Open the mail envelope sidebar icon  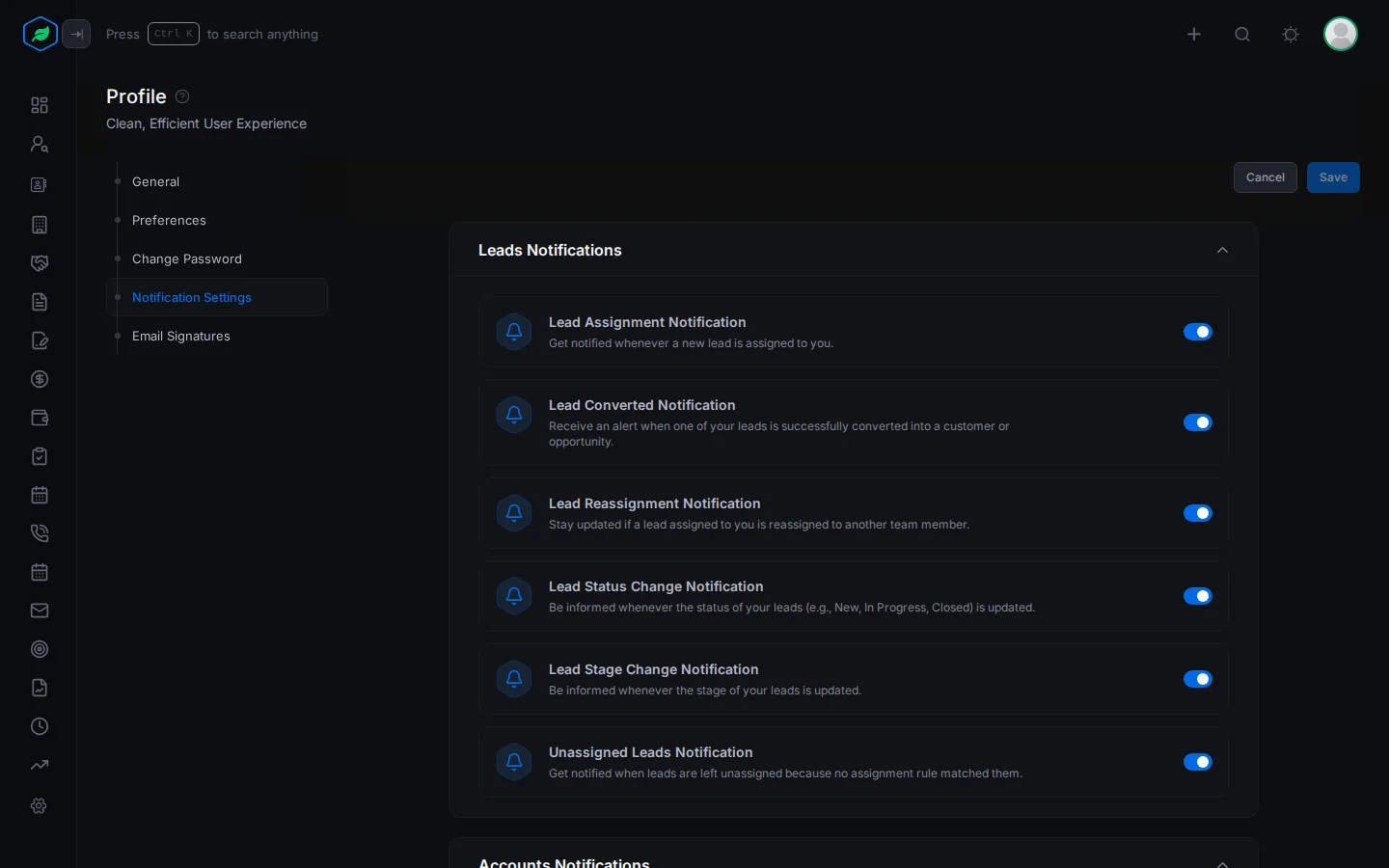pos(40,610)
